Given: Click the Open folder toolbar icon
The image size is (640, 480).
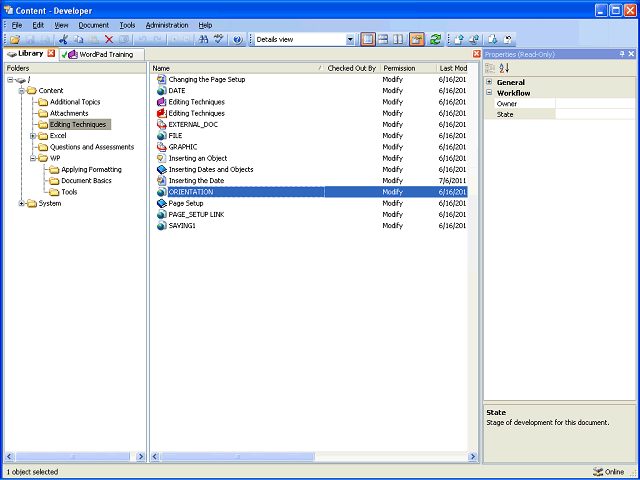Looking at the screenshot, I should point(15,40).
